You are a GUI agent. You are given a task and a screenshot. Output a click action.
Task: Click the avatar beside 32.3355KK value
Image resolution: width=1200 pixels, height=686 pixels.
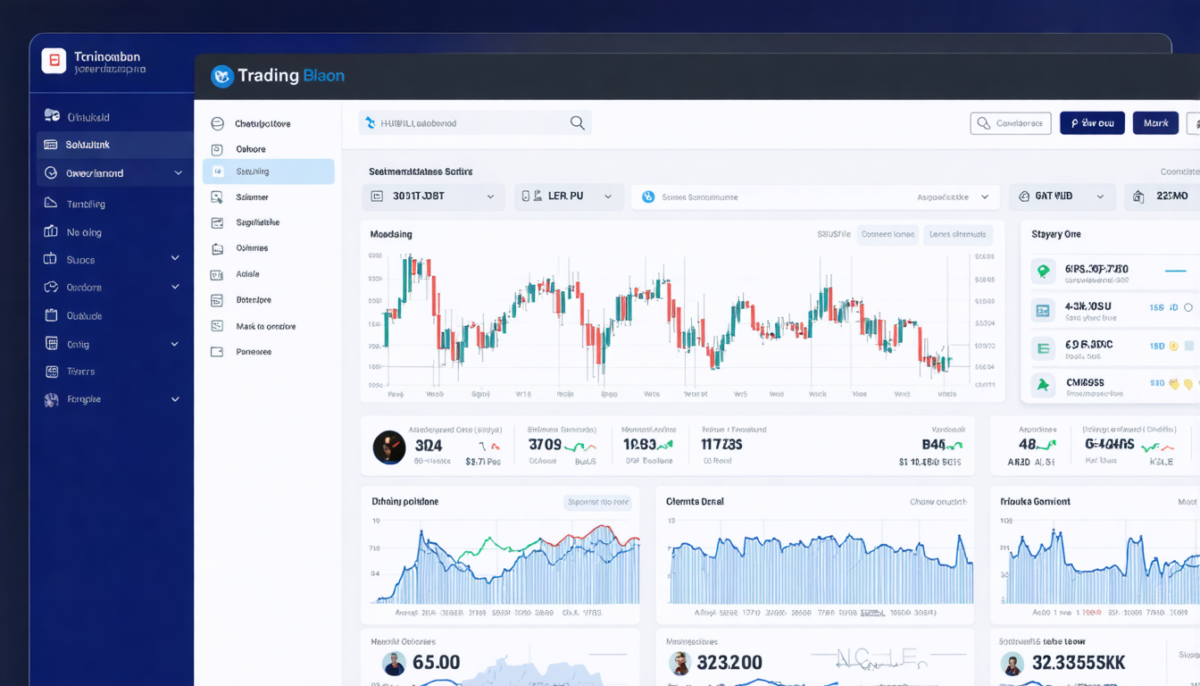[x=1012, y=663]
